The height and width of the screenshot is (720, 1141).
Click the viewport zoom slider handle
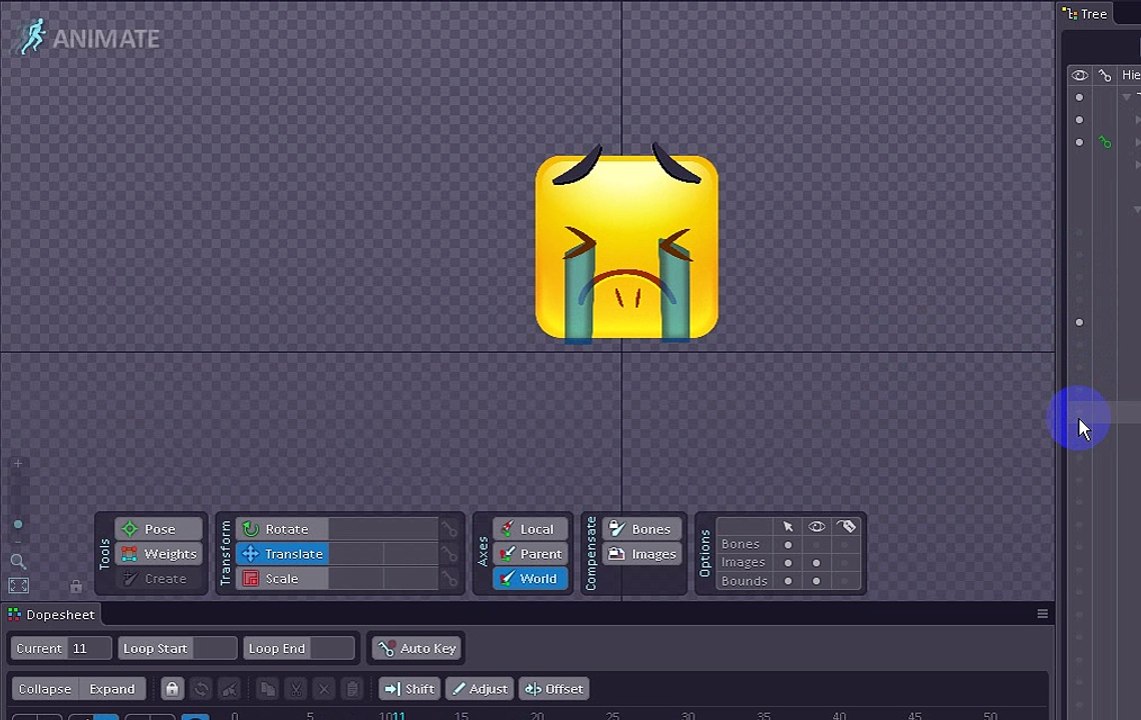(x=18, y=524)
